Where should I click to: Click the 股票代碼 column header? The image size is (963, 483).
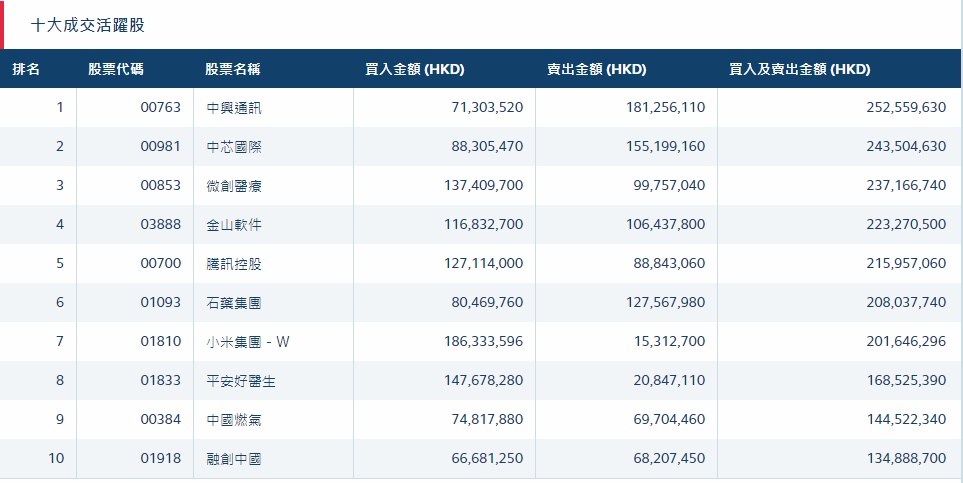point(115,69)
